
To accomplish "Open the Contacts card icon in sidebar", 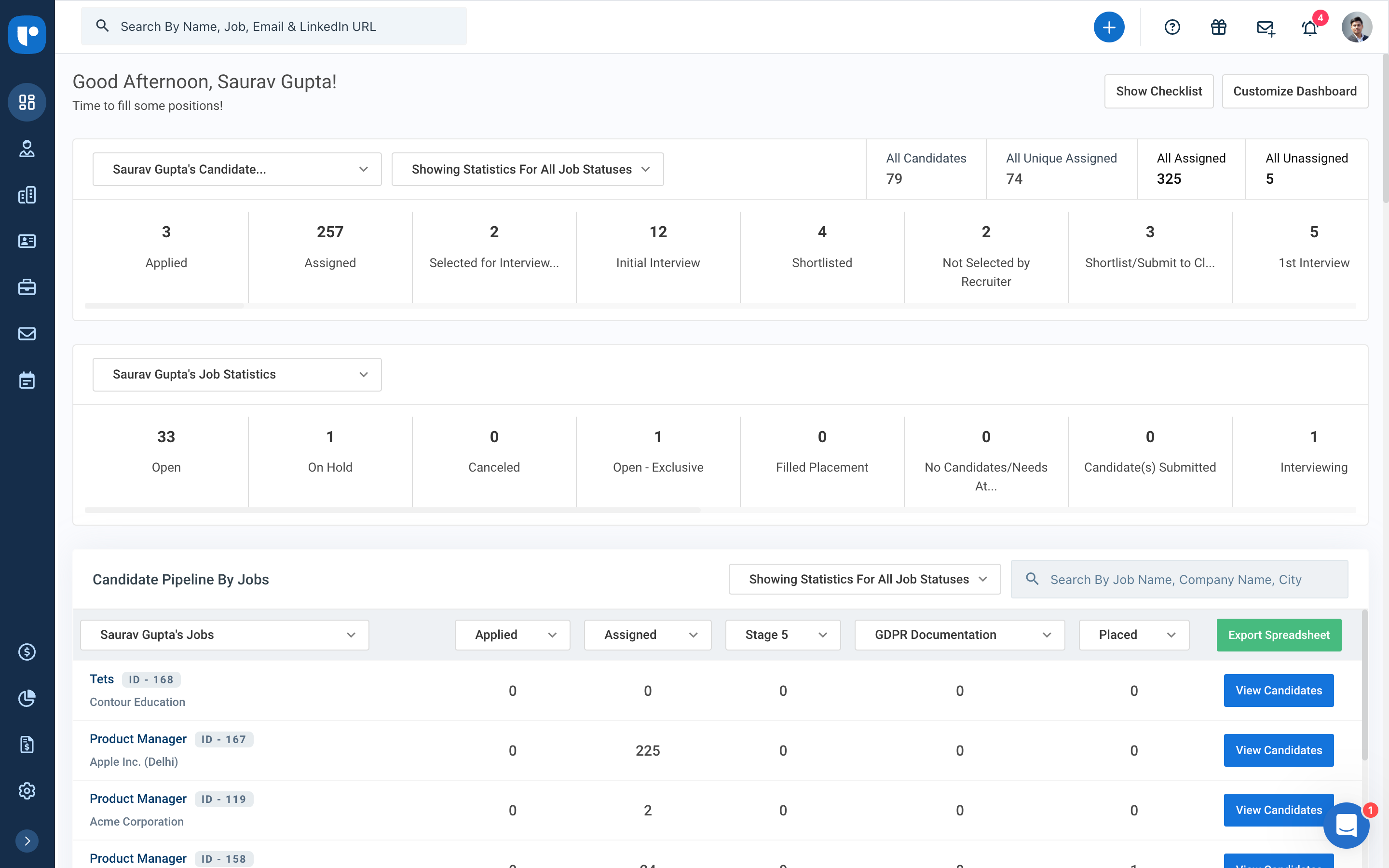I will coord(27,241).
